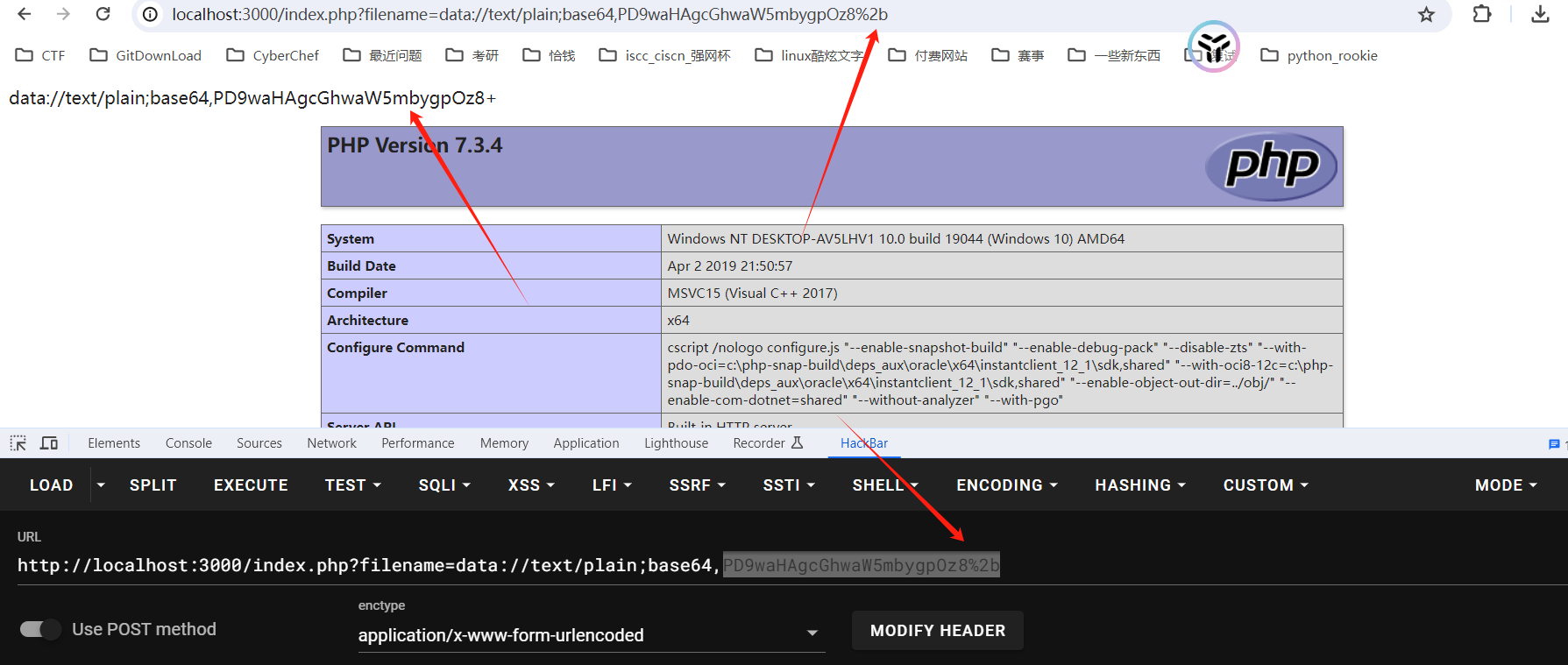Open the SQLI dropdown menu
The image size is (1568, 665).
click(444, 485)
